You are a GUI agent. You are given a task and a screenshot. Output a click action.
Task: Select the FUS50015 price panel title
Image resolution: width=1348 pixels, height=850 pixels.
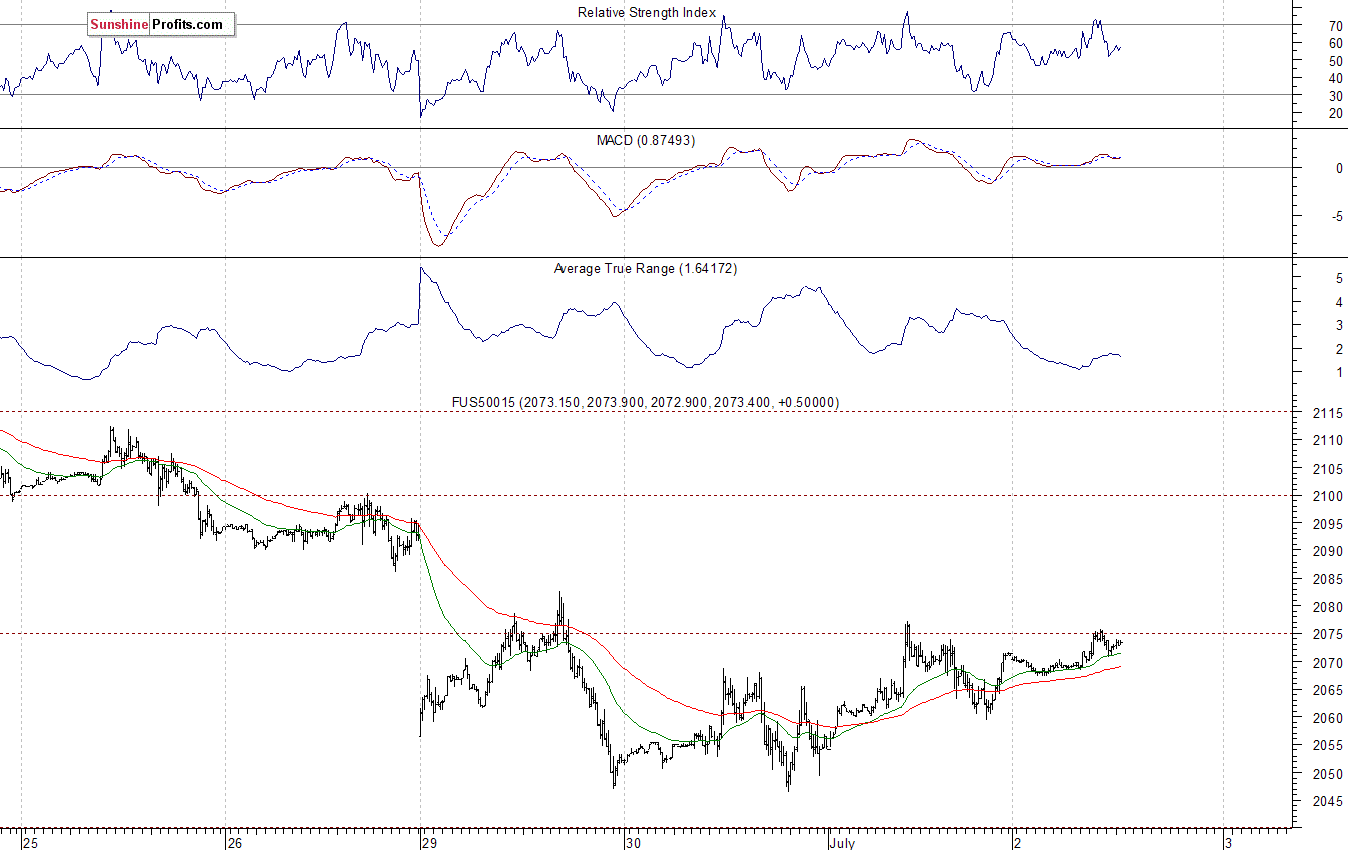point(646,402)
